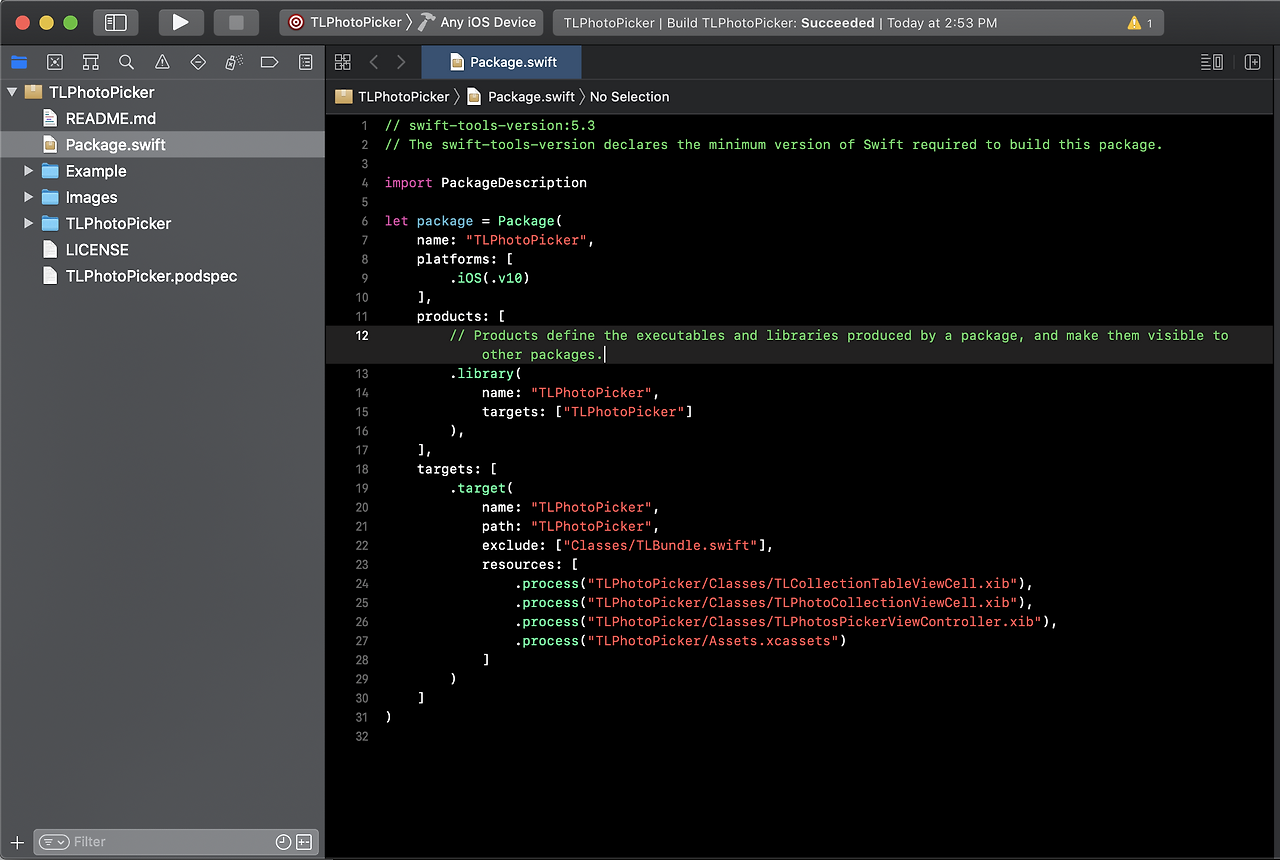
Task: Click TLPhotoPicker in the jump bar
Action: (403, 97)
